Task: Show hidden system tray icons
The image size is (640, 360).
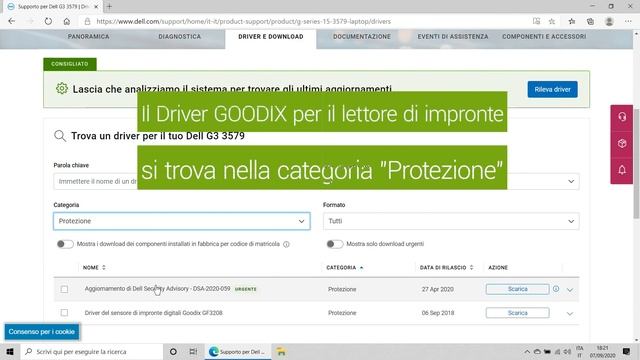Action: pyautogui.click(x=527, y=351)
